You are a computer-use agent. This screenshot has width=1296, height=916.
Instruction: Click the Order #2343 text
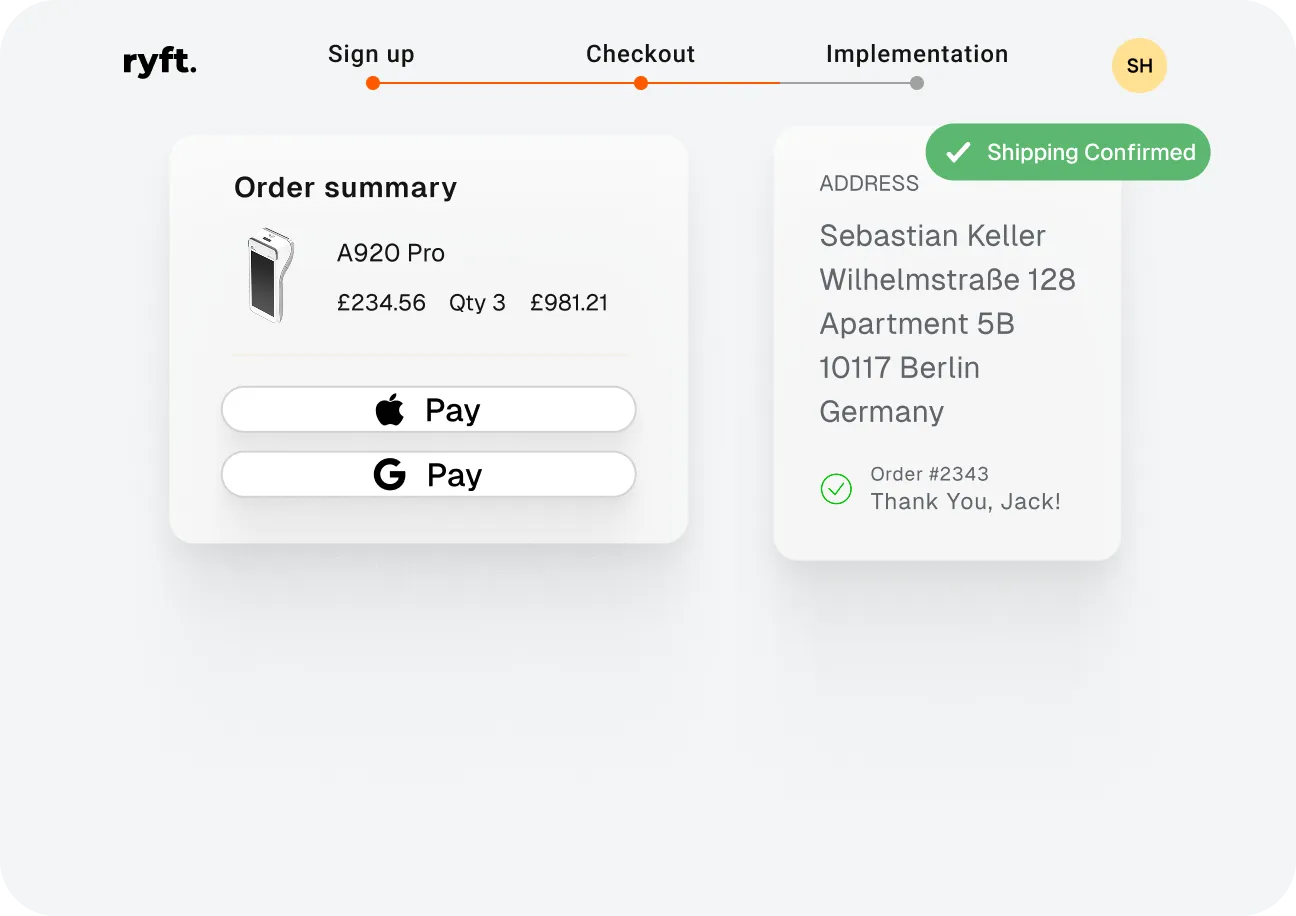tap(929, 474)
